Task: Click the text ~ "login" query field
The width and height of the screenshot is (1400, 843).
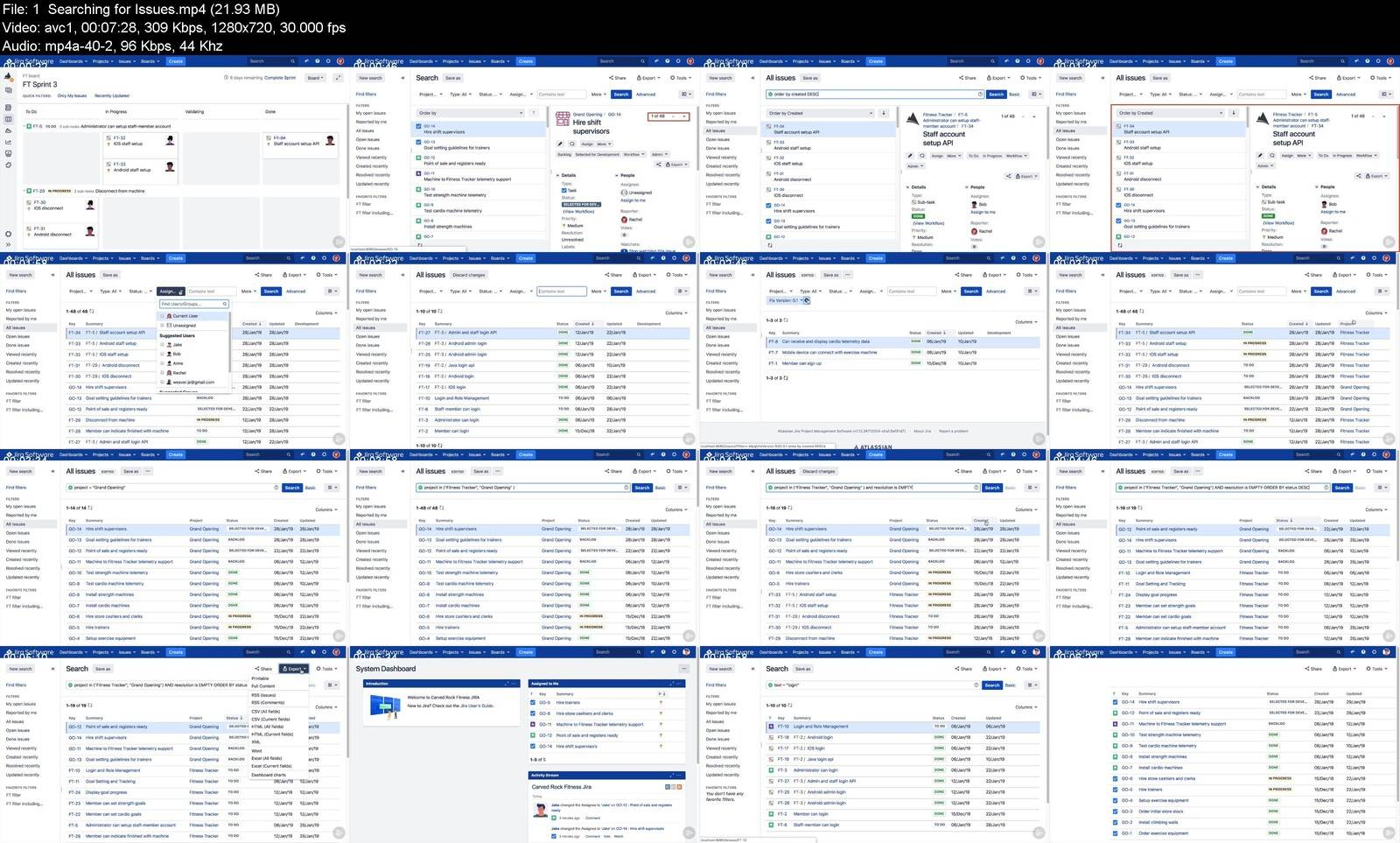Action: click(872, 685)
